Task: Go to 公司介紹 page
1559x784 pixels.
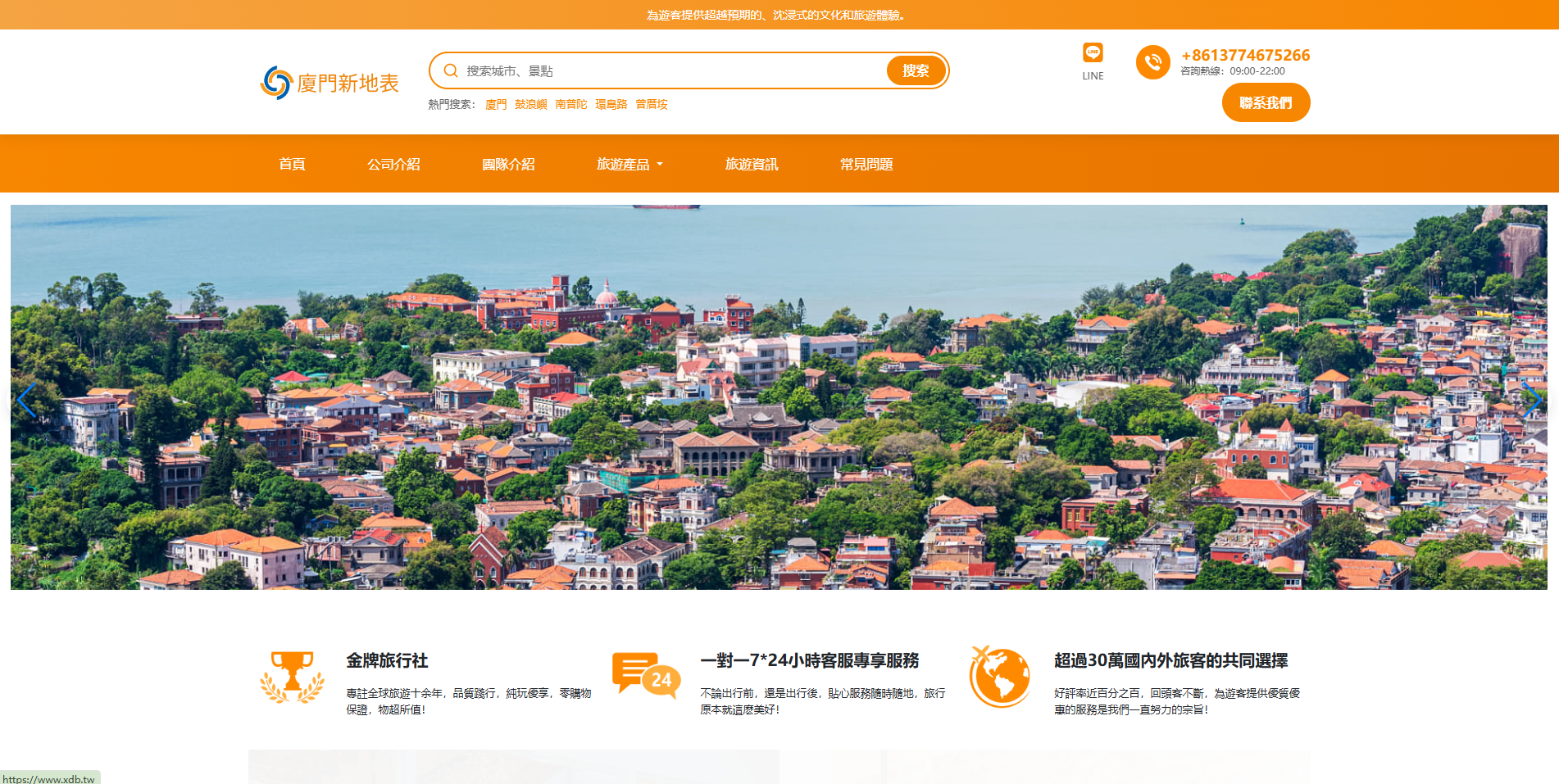Action: [x=393, y=165]
